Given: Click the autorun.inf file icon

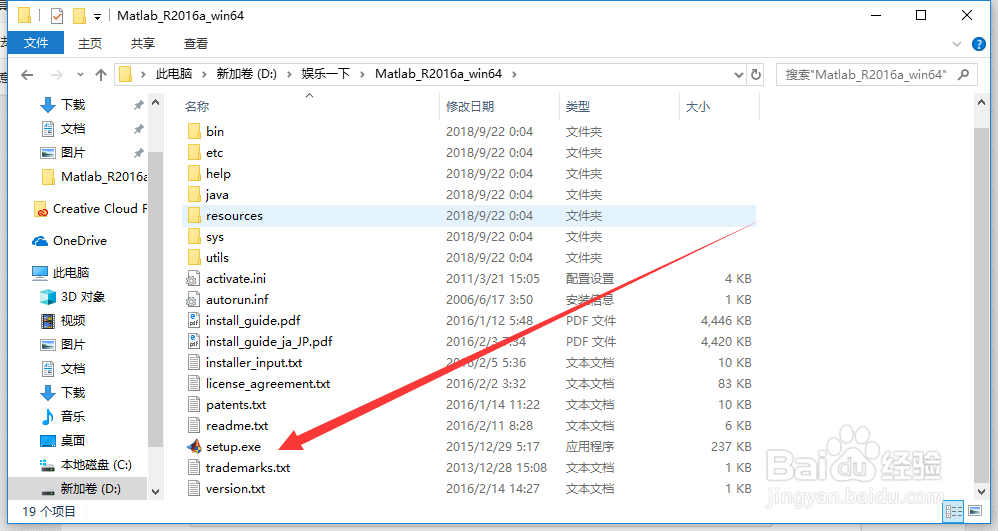Looking at the screenshot, I should click(193, 300).
